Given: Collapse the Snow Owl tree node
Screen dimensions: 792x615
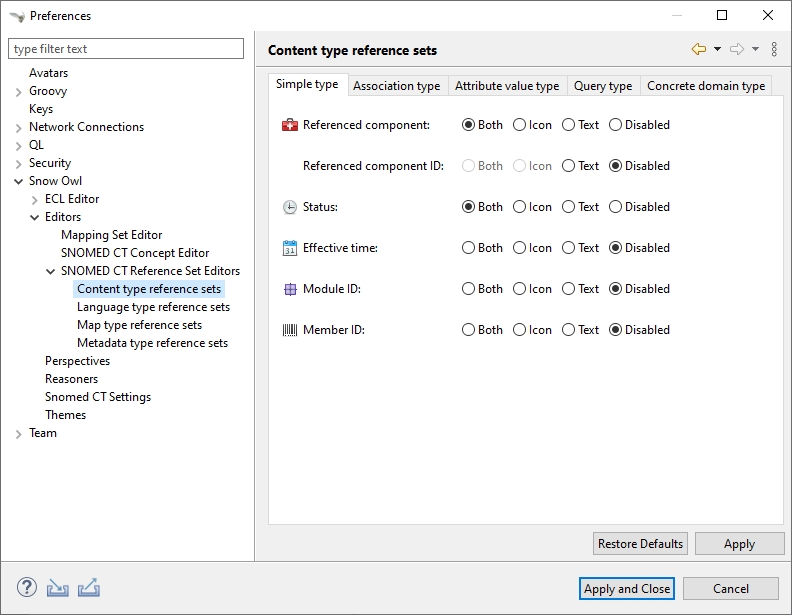Looking at the screenshot, I should point(19,181).
